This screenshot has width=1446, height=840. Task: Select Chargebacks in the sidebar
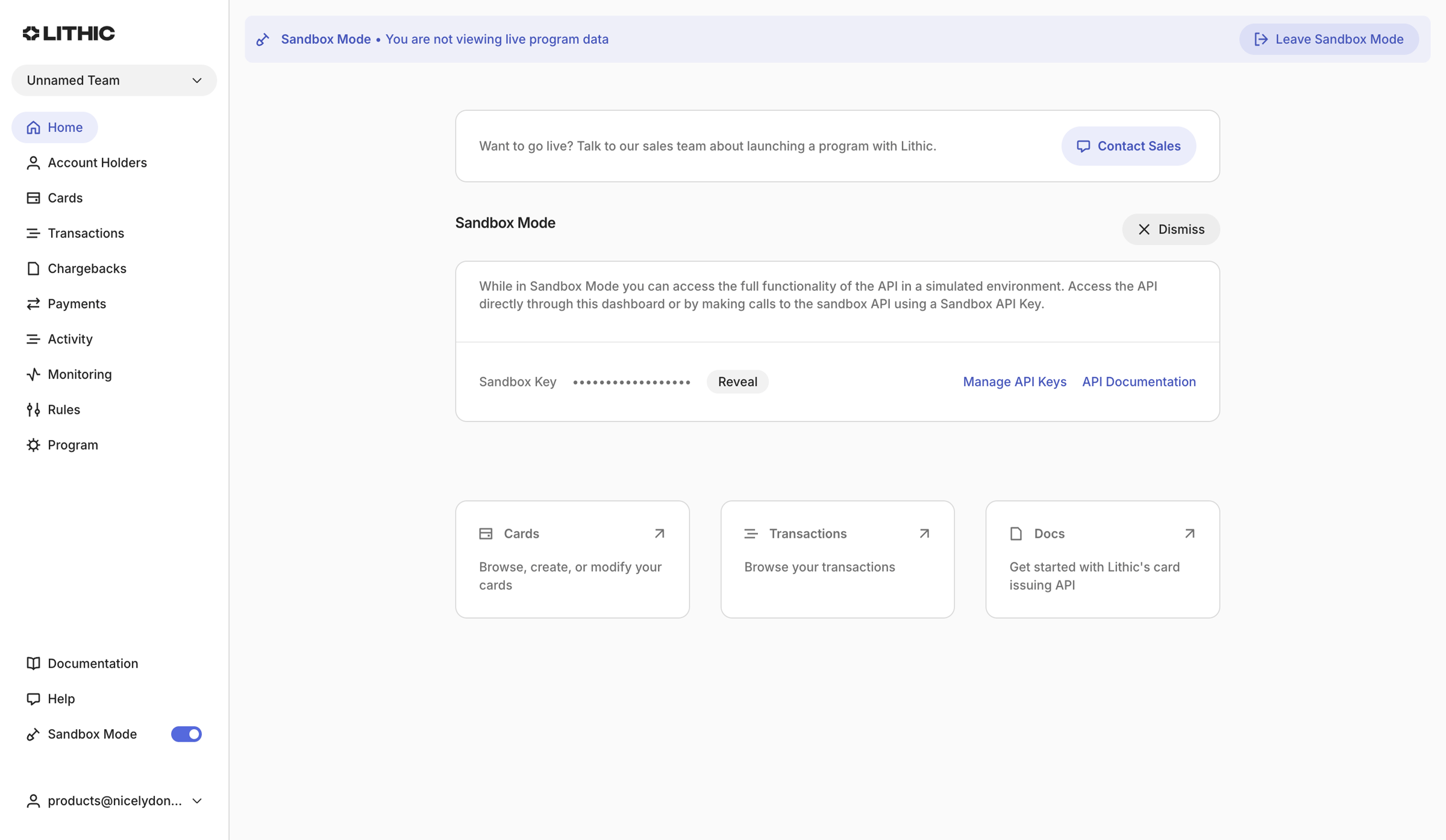pos(76,269)
